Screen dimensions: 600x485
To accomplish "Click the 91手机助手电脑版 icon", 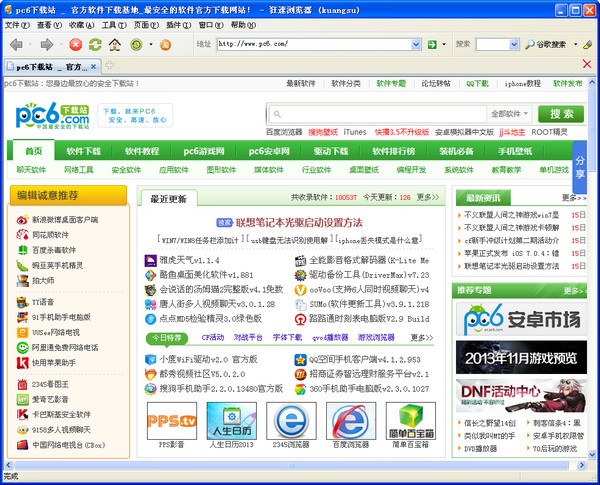I will point(22,317).
